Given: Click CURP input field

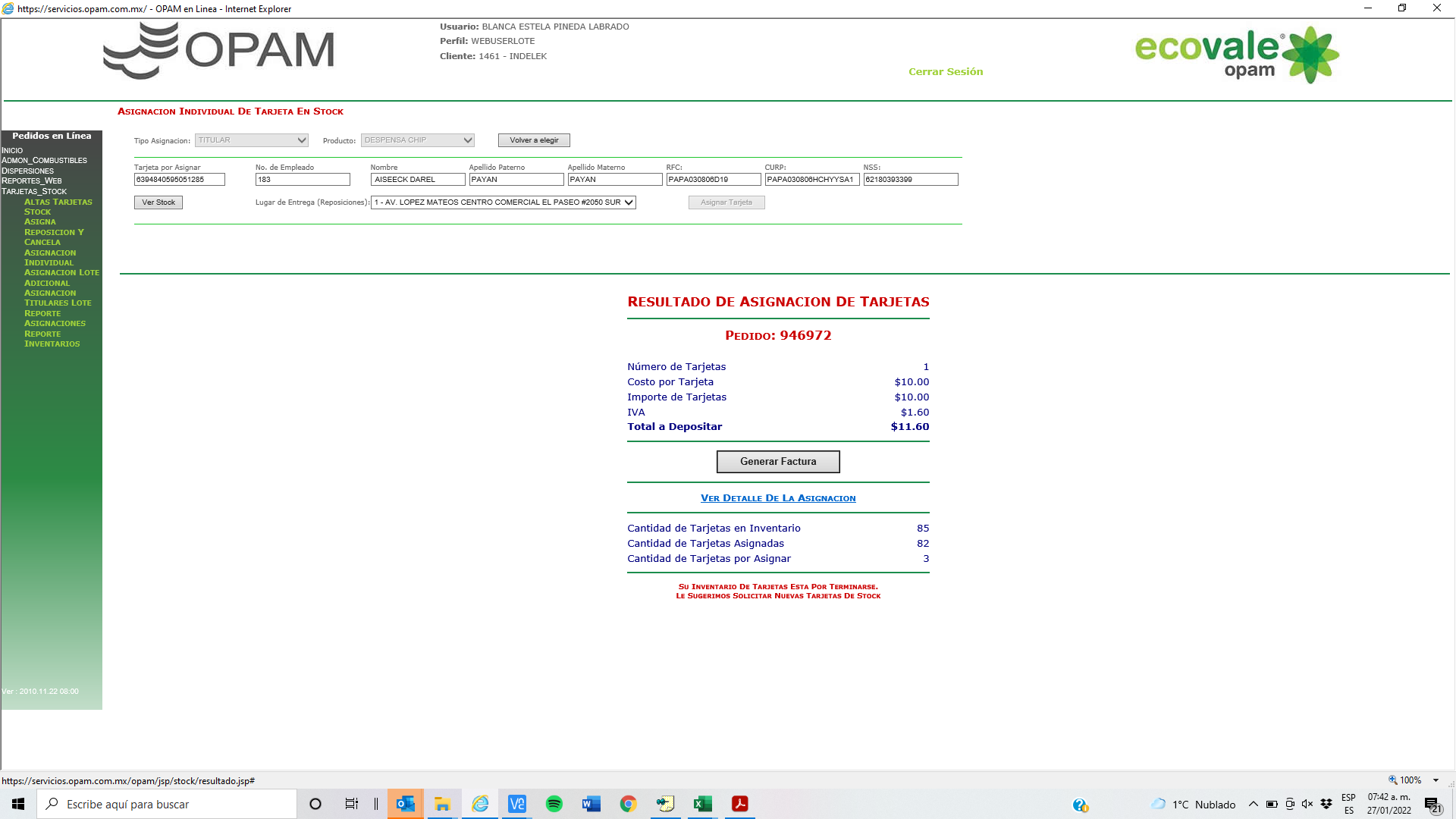Looking at the screenshot, I should point(812,180).
